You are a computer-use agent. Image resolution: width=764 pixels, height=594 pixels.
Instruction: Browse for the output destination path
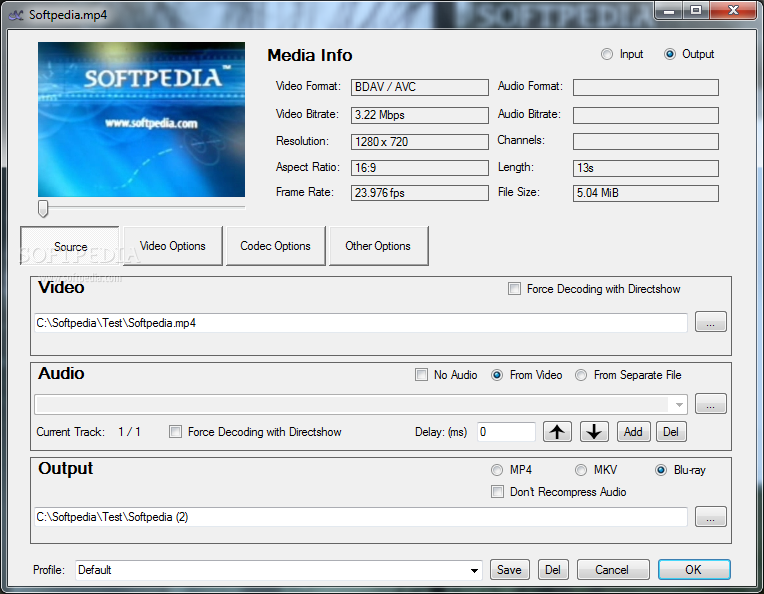tap(710, 517)
